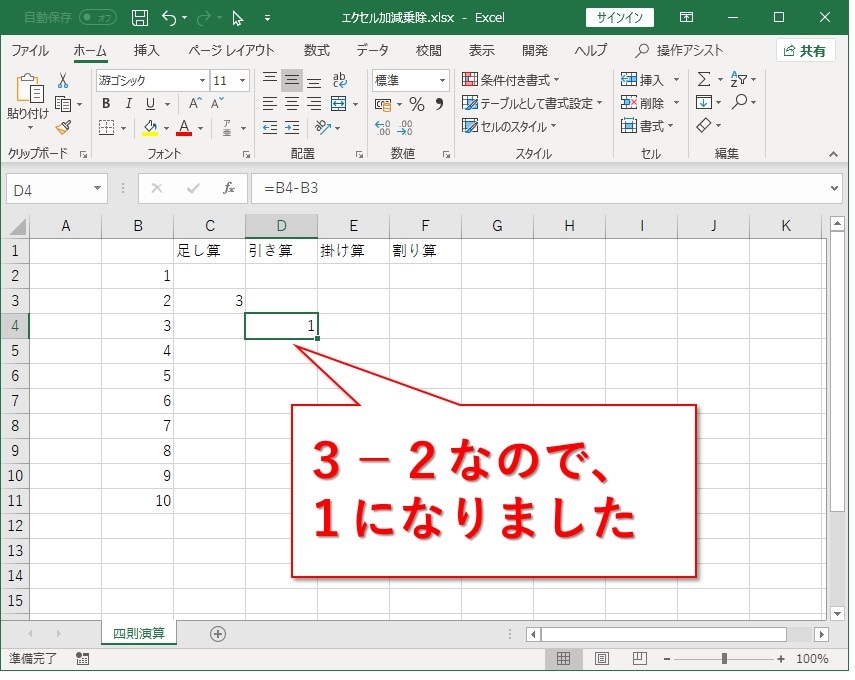This screenshot has height=680, width=855.
Task: Add a new sheet with plus button
Action: 218,634
